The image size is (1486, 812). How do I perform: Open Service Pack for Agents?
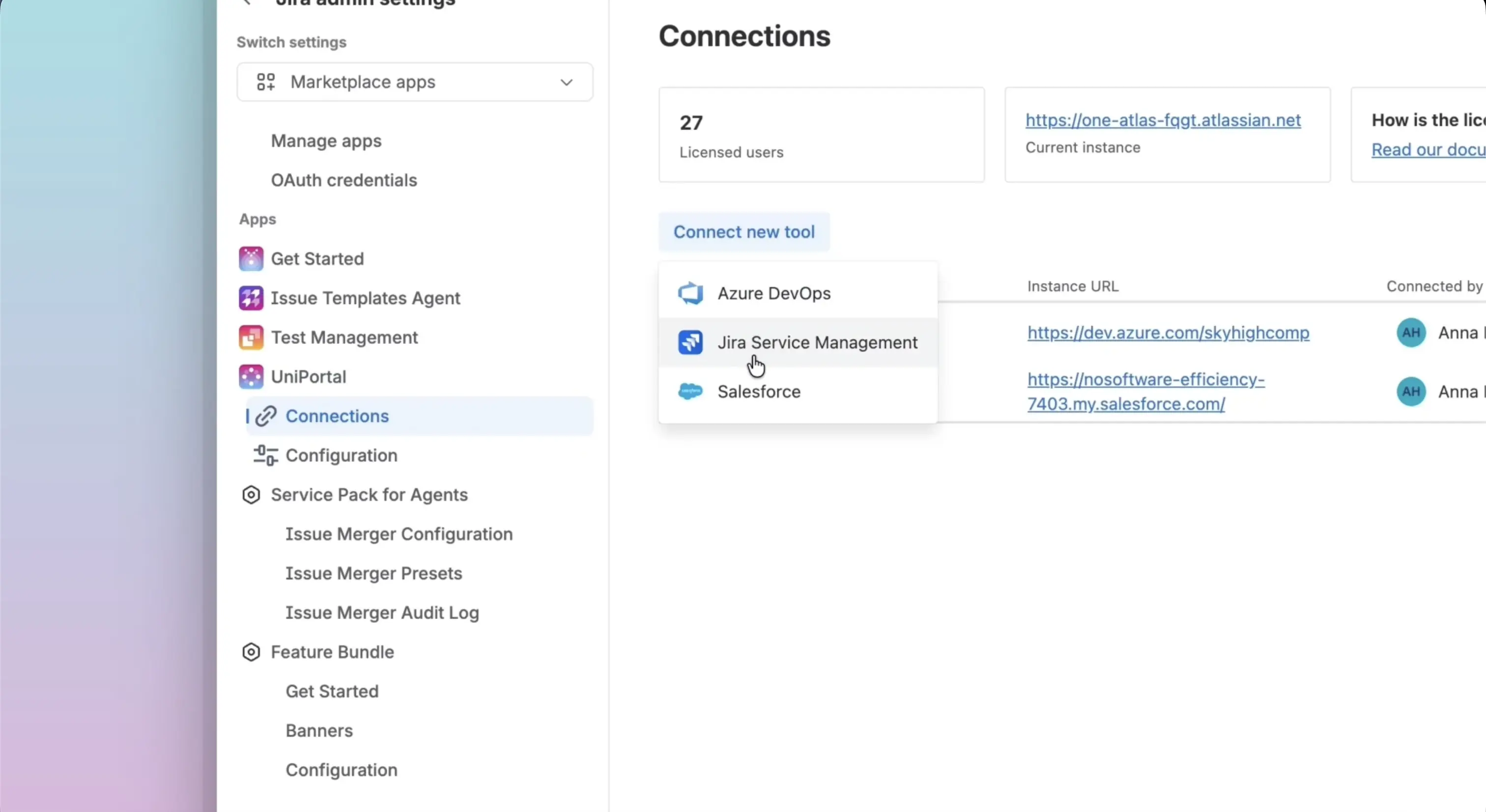coord(369,495)
